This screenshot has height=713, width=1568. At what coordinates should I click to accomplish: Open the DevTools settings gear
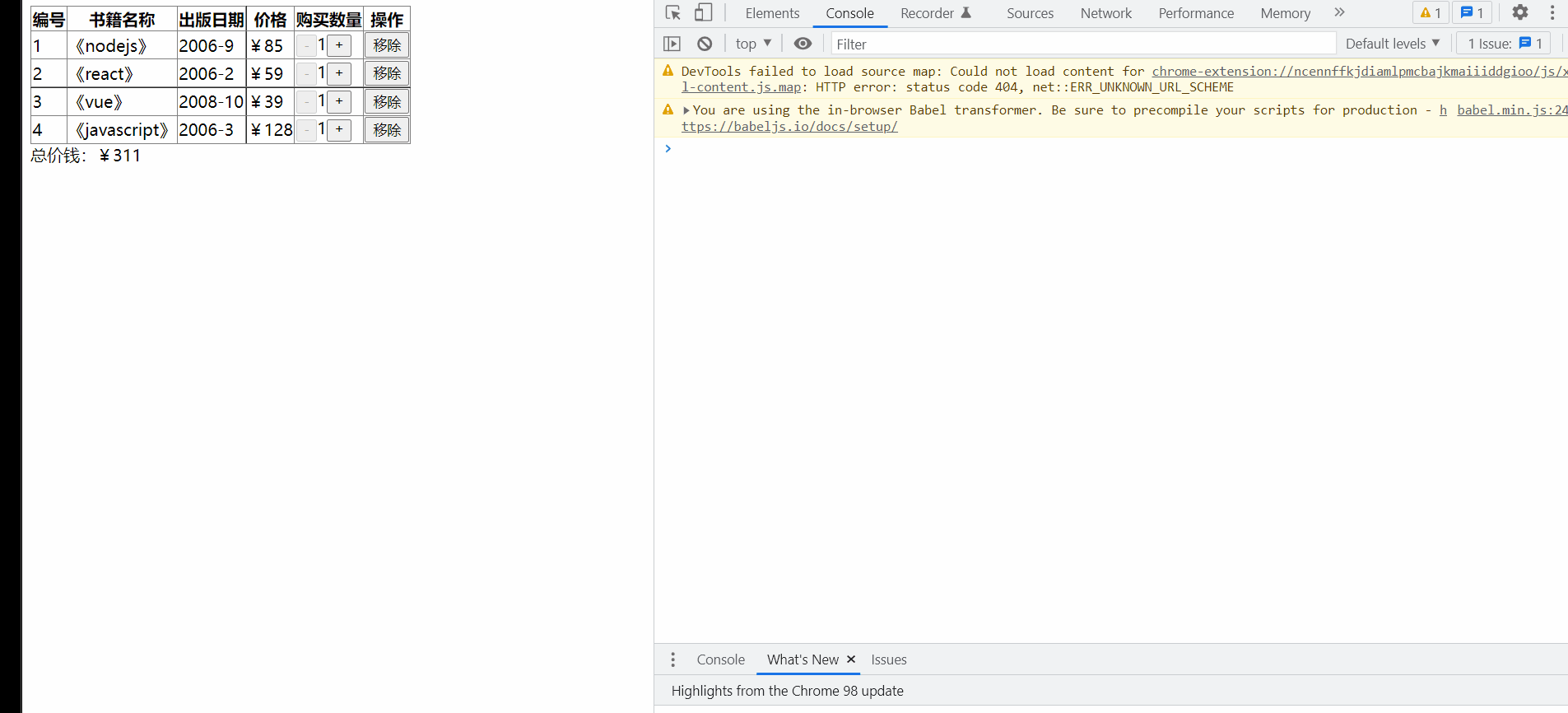click(1520, 12)
